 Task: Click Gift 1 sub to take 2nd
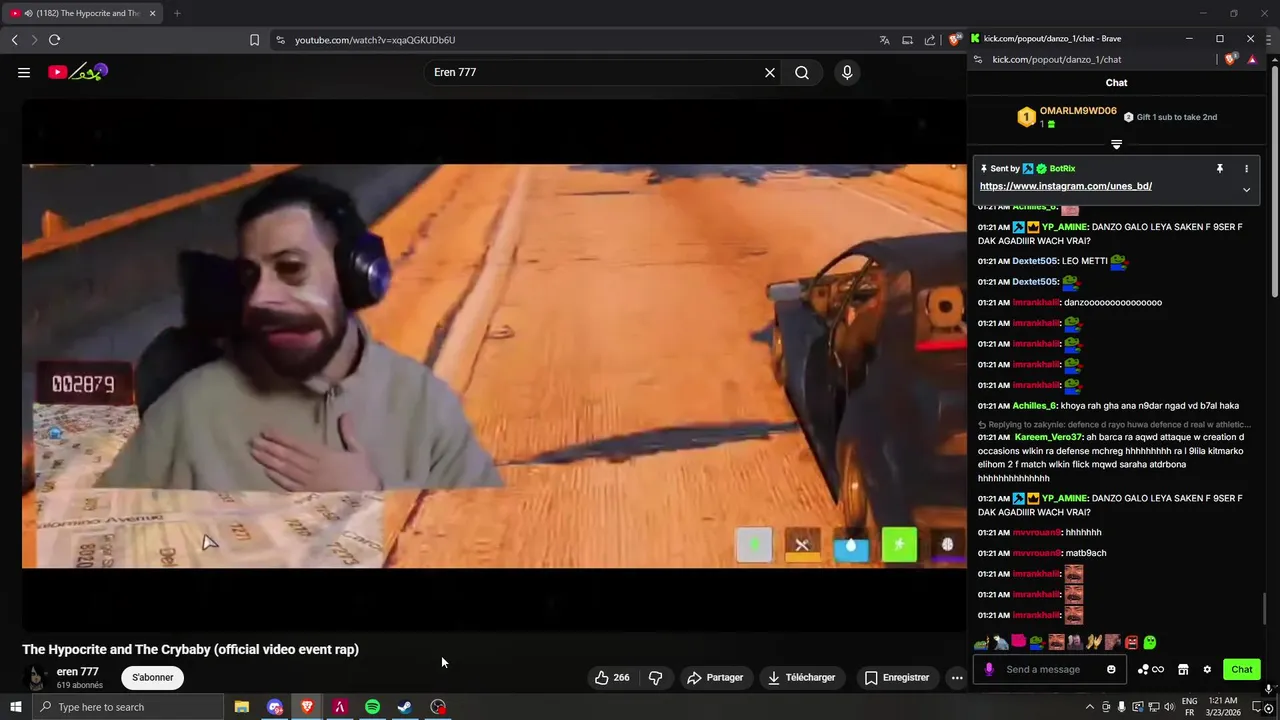[x=1170, y=117]
